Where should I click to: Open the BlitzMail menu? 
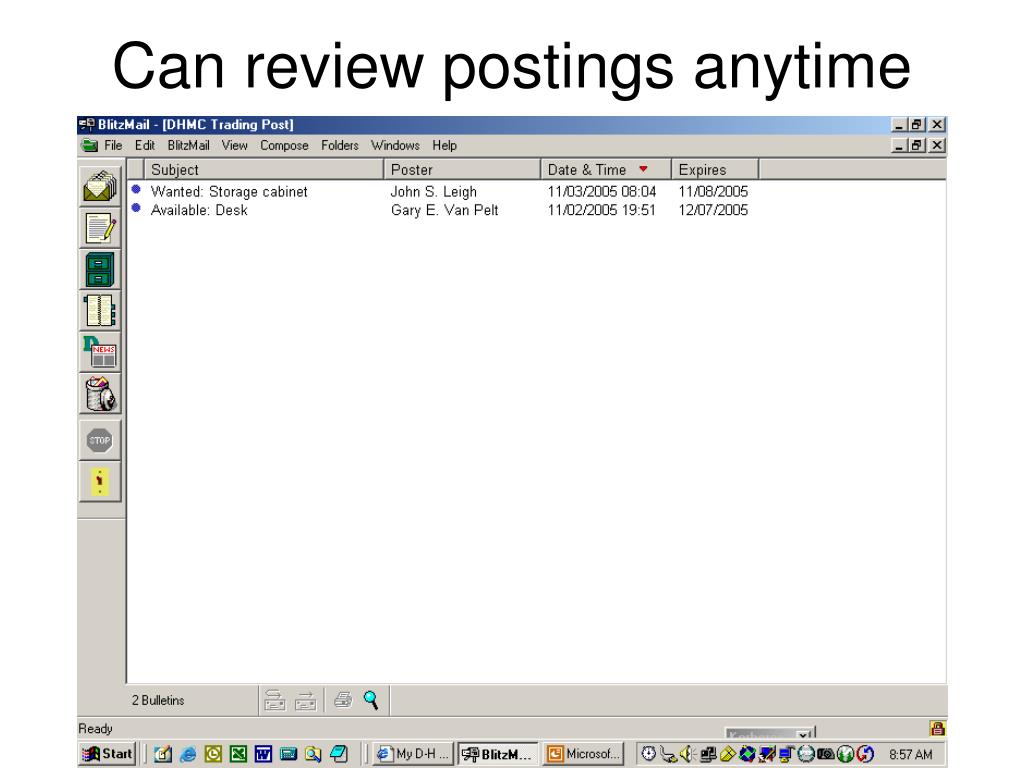[x=188, y=146]
